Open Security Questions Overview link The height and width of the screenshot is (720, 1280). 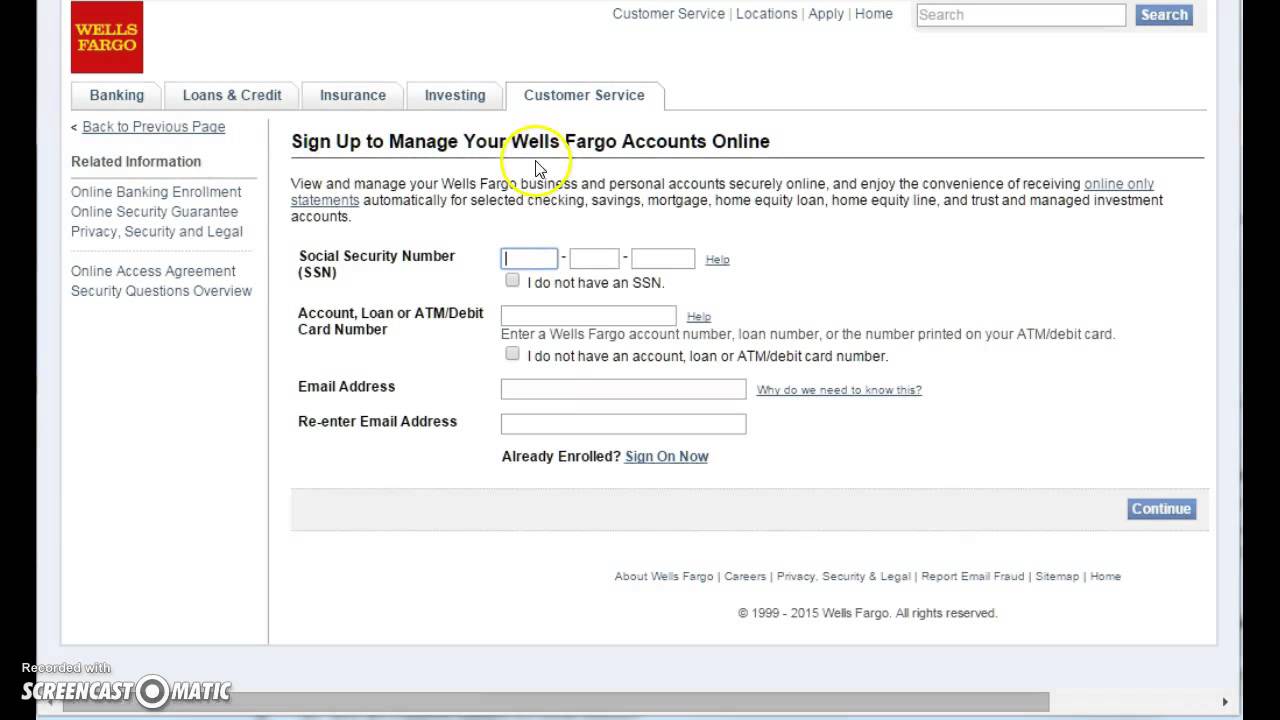(161, 291)
